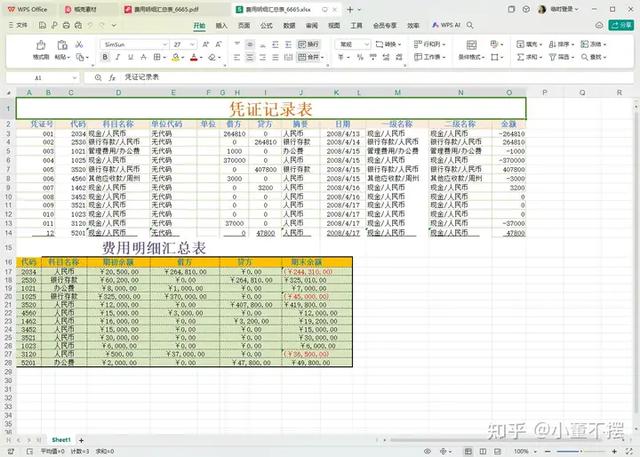The height and width of the screenshot is (457, 640).
Task: Click the WPS AI button
Action: pyautogui.click(x=446, y=25)
